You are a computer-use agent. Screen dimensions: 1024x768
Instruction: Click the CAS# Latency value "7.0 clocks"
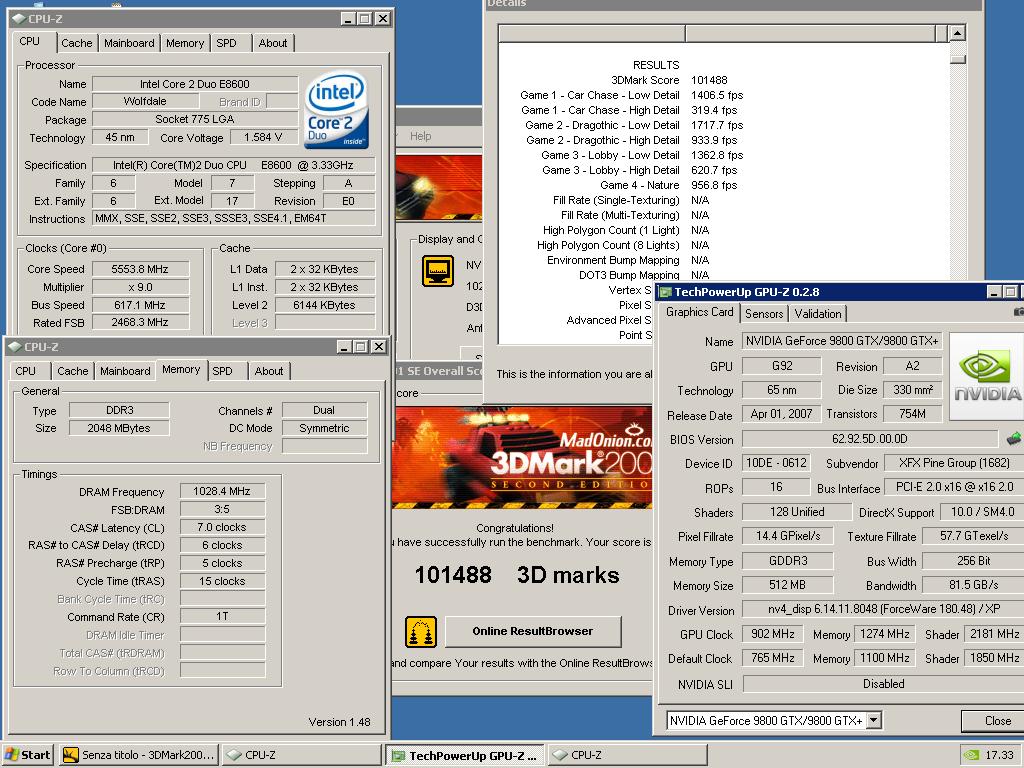coord(222,527)
